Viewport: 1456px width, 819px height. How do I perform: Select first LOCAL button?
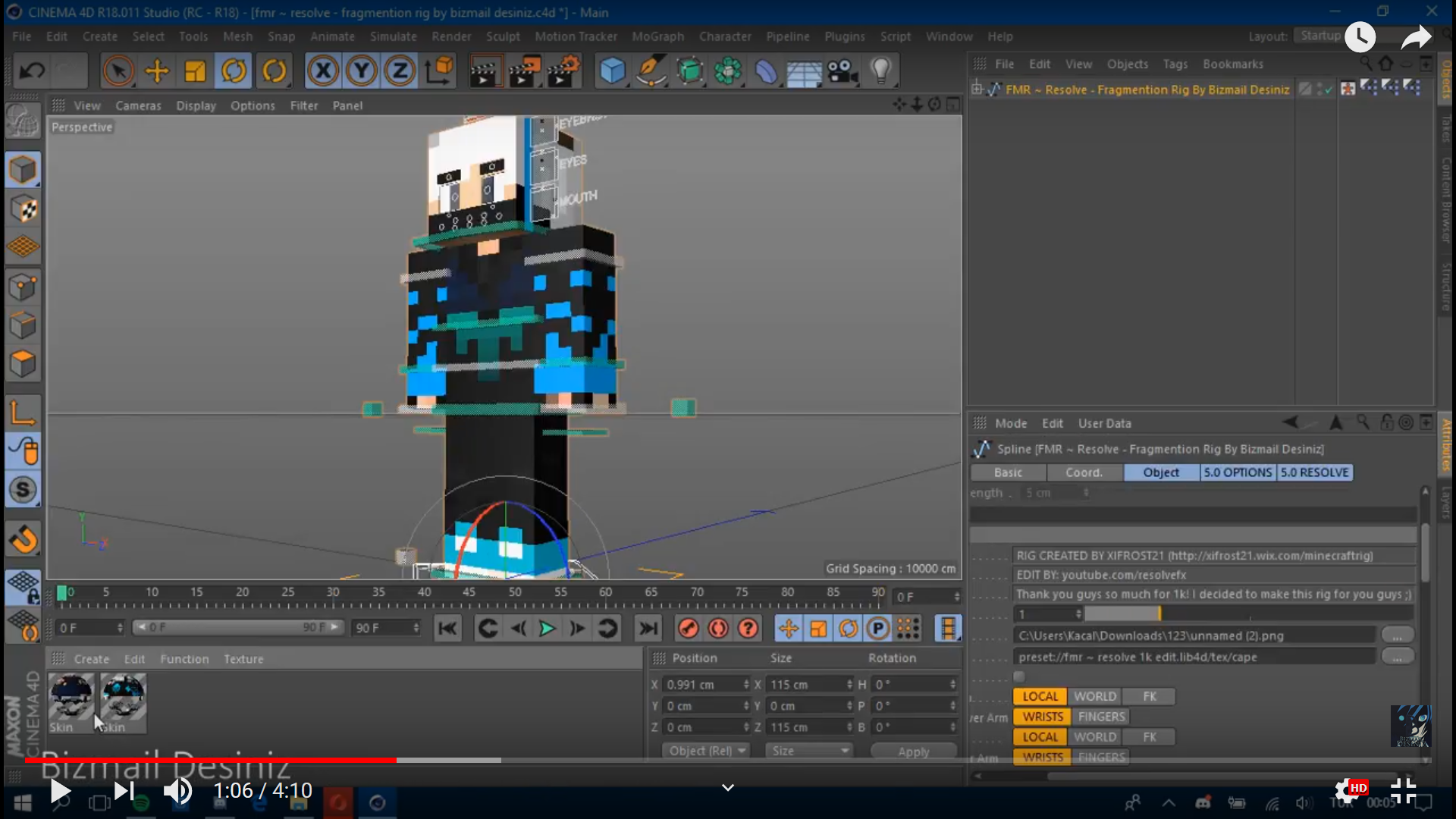pyautogui.click(x=1040, y=696)
